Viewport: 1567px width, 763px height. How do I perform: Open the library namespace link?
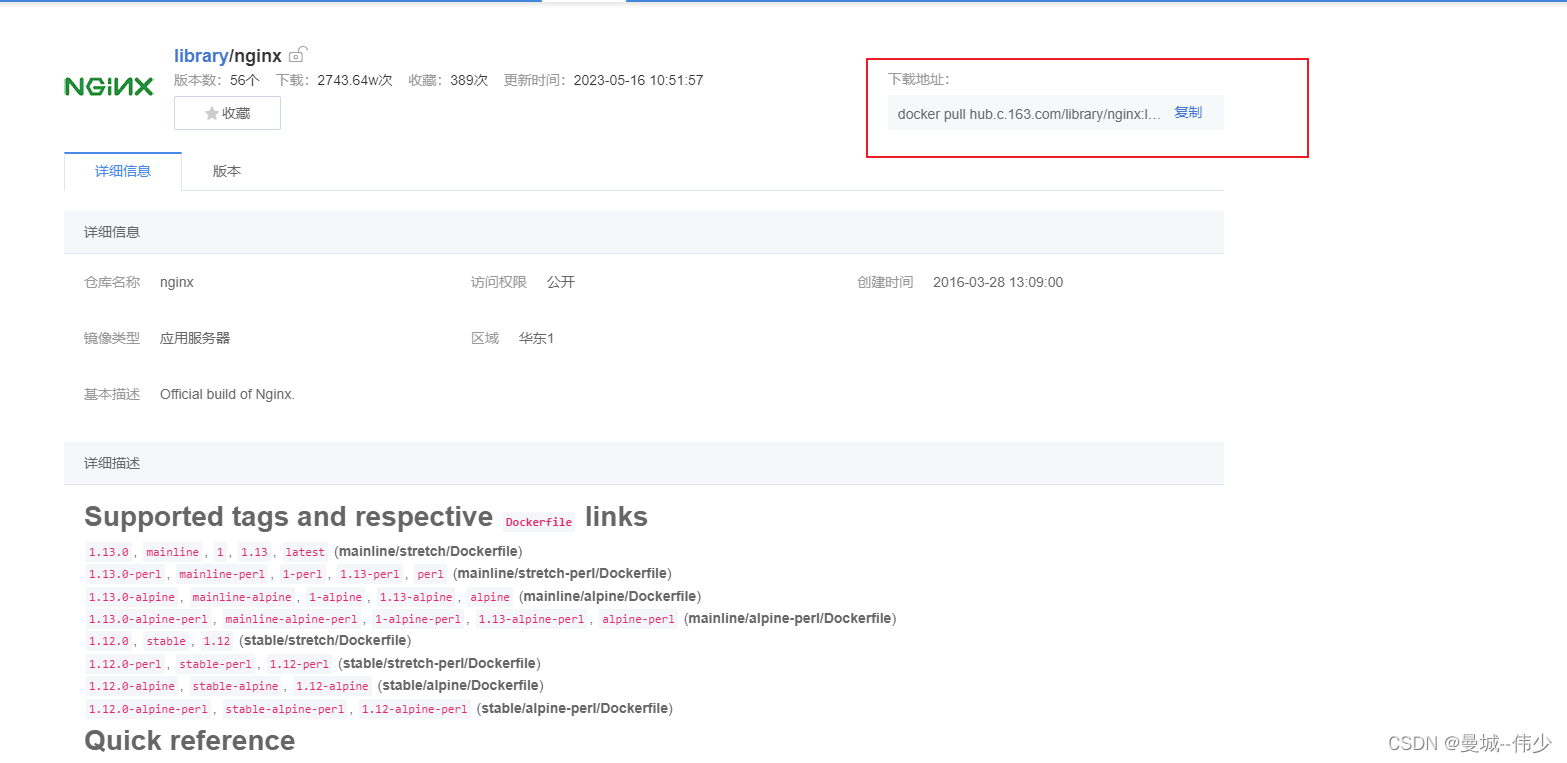click(201, 56)
